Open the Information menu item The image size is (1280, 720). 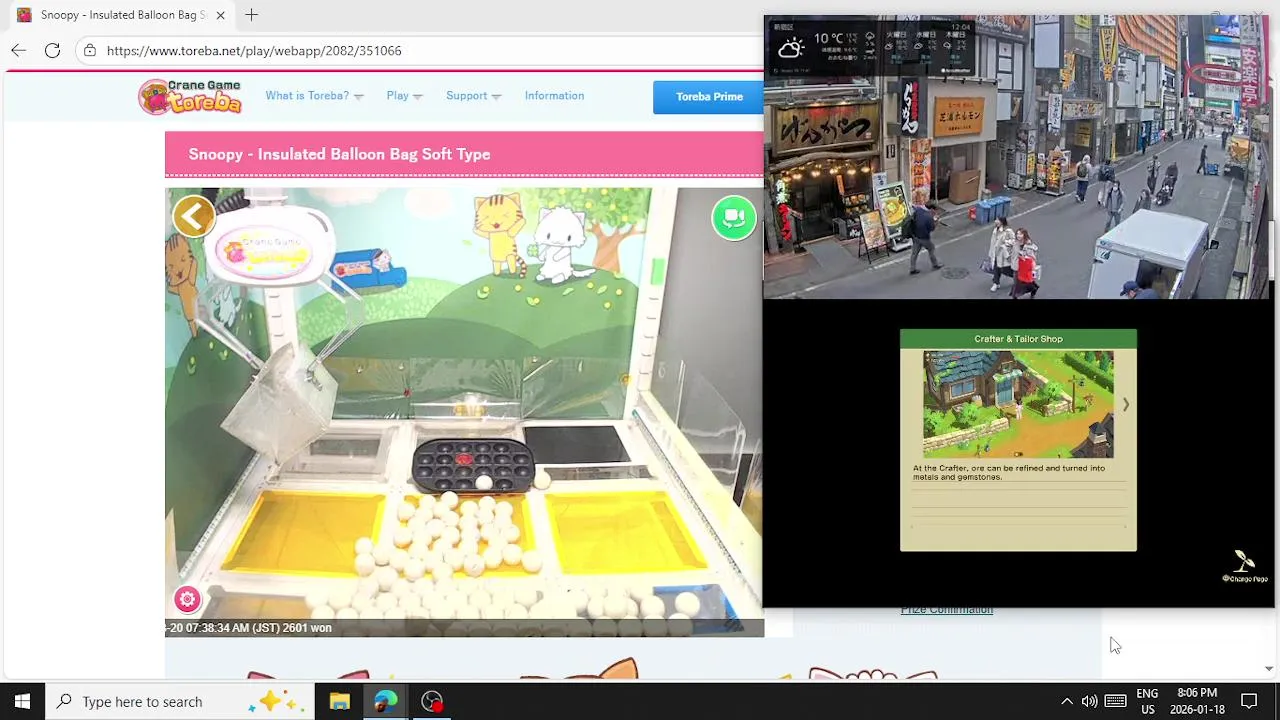(554, 96)
